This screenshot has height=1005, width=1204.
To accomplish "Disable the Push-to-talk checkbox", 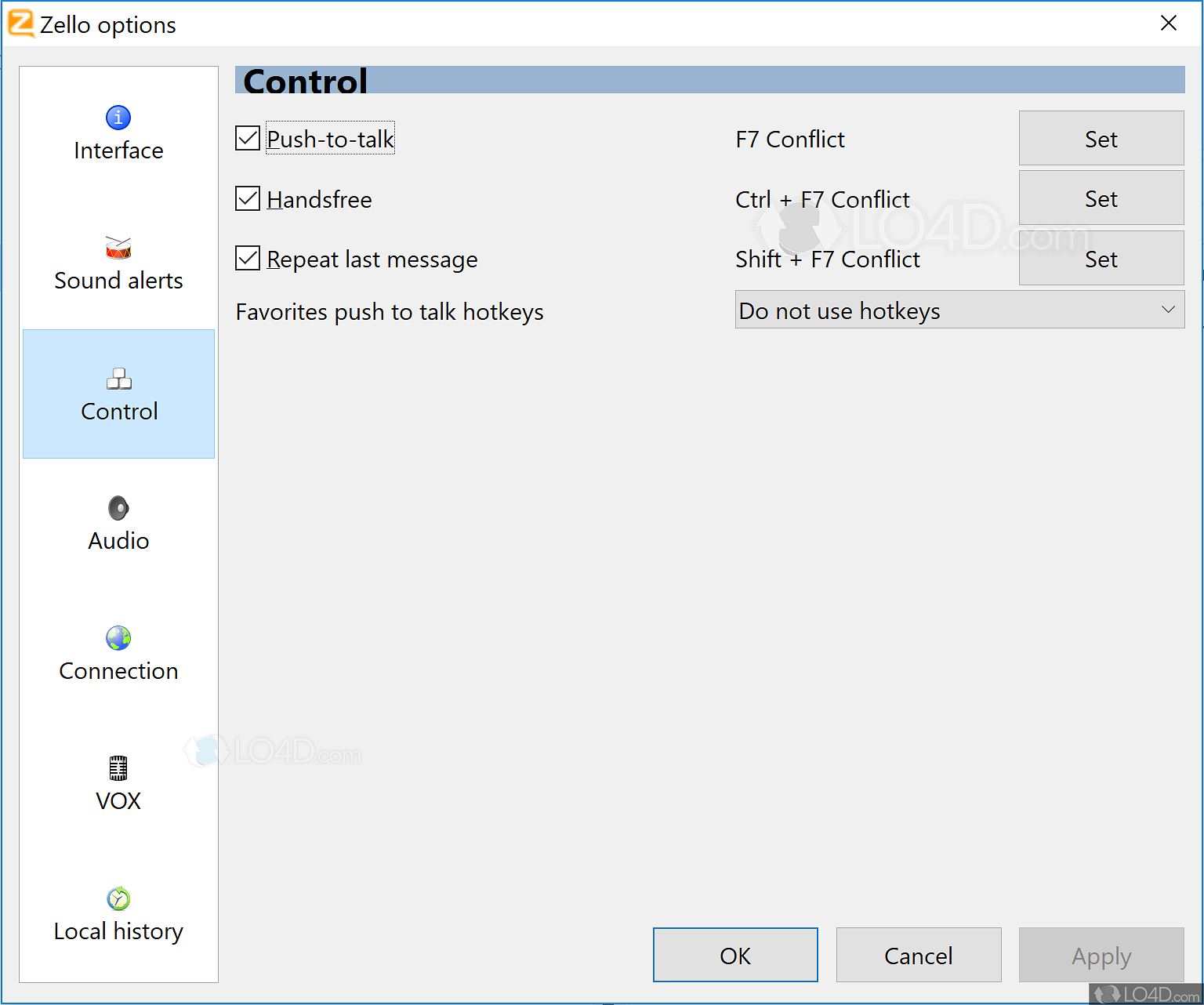I will pos(247,138).
